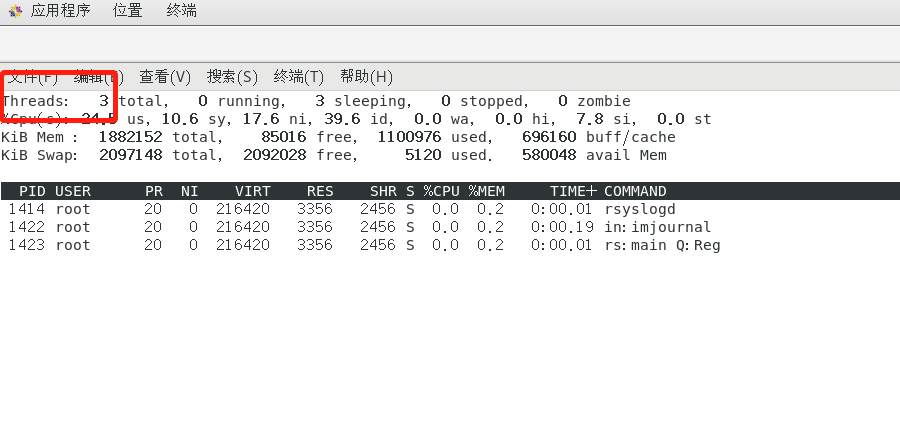Viewport: 900px width, 446px height.
Task: Click the %CPU column header
Action: pyautogui.click(x=441, y=191)
